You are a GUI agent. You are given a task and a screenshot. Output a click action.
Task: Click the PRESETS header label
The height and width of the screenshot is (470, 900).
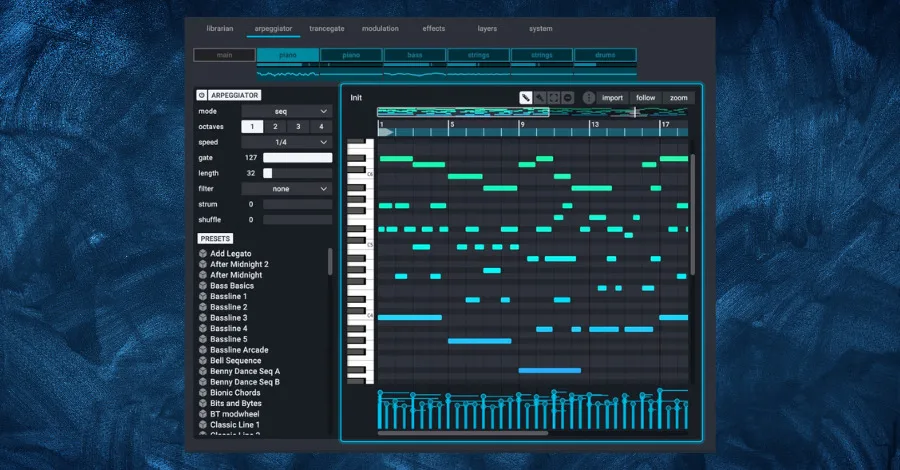[215, 239]
